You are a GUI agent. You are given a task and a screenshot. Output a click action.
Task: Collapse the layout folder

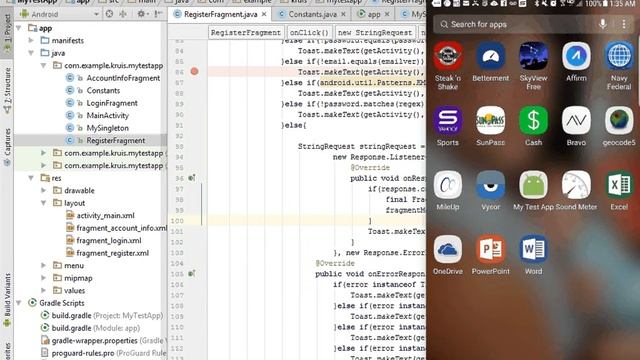point(44,203)
